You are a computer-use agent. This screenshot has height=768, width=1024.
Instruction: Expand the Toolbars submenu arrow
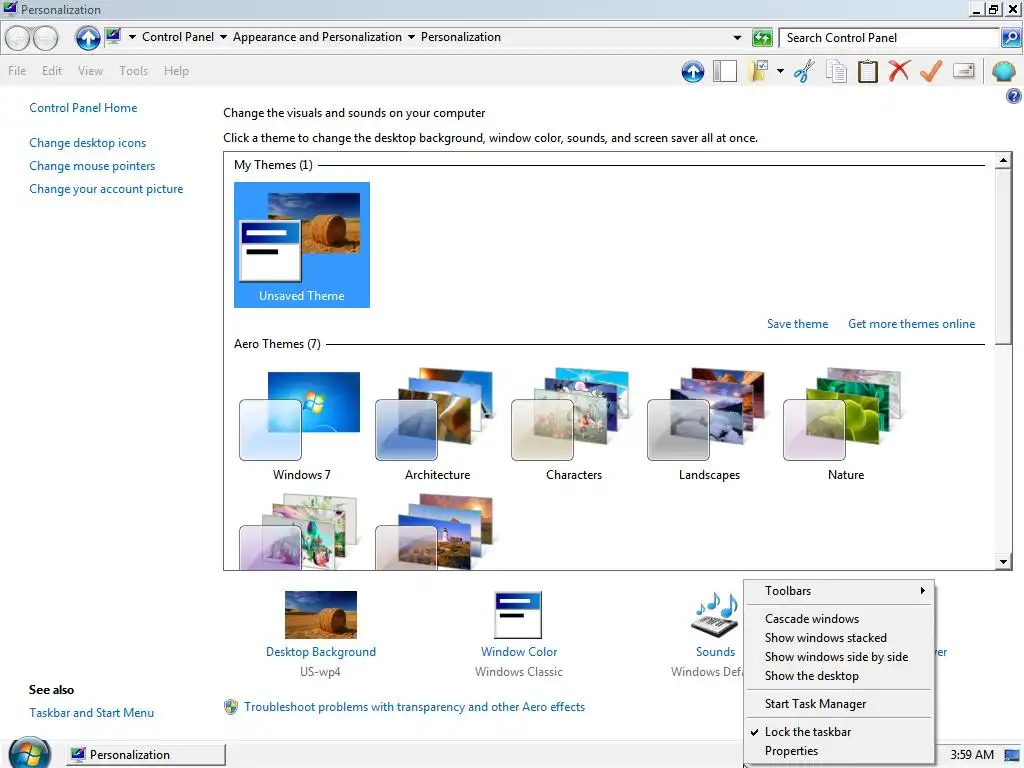(x=922, y=590)
